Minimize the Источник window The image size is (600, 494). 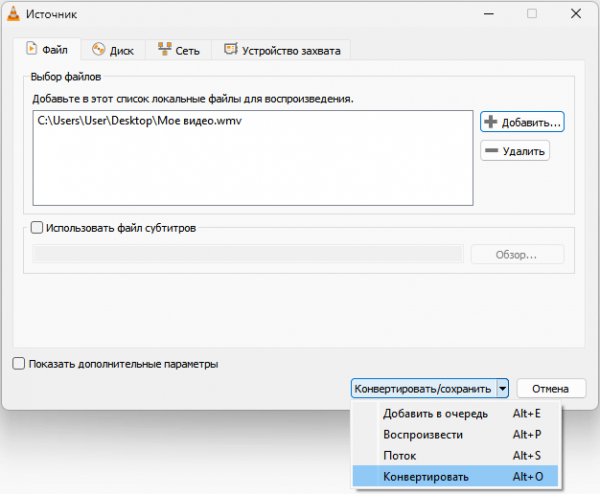pyautogui.click(x=489, y=14)
